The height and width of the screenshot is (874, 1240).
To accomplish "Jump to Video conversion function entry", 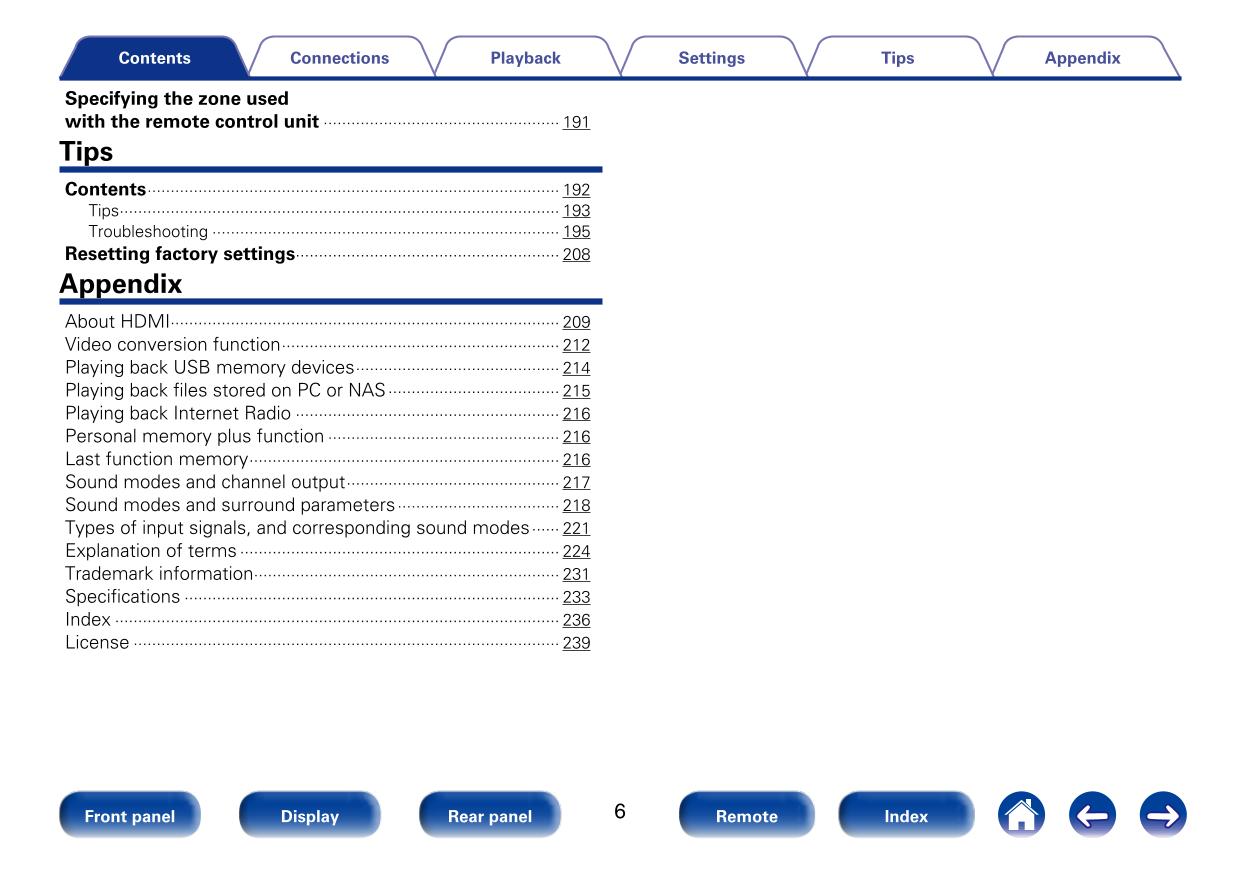I will click(173, 345).
